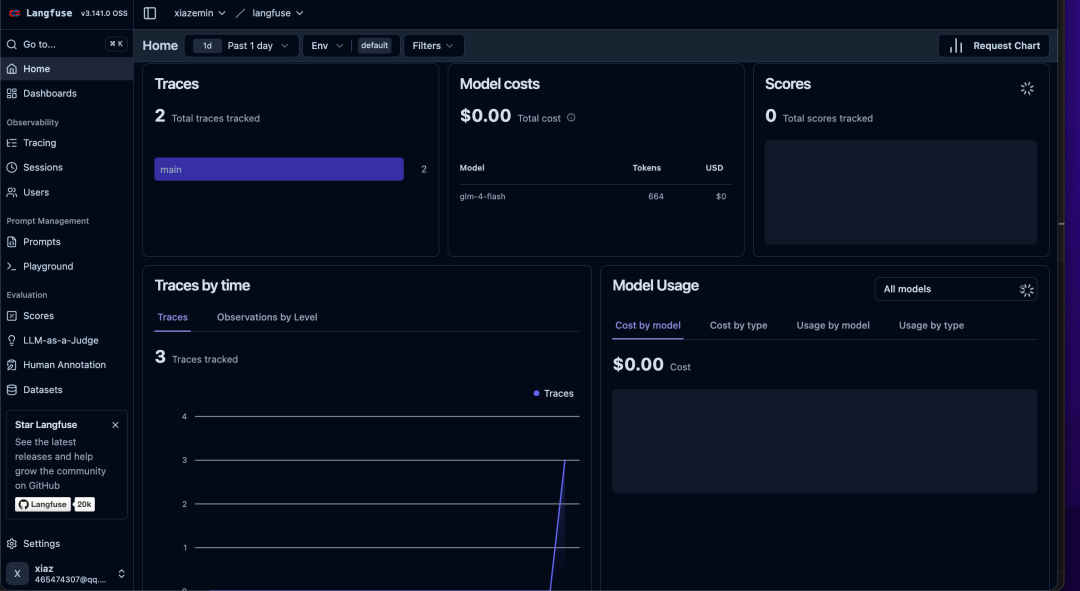Click the v3.141.0 OSS version label
Screen dimensions: 1080x591
point(104,13)
